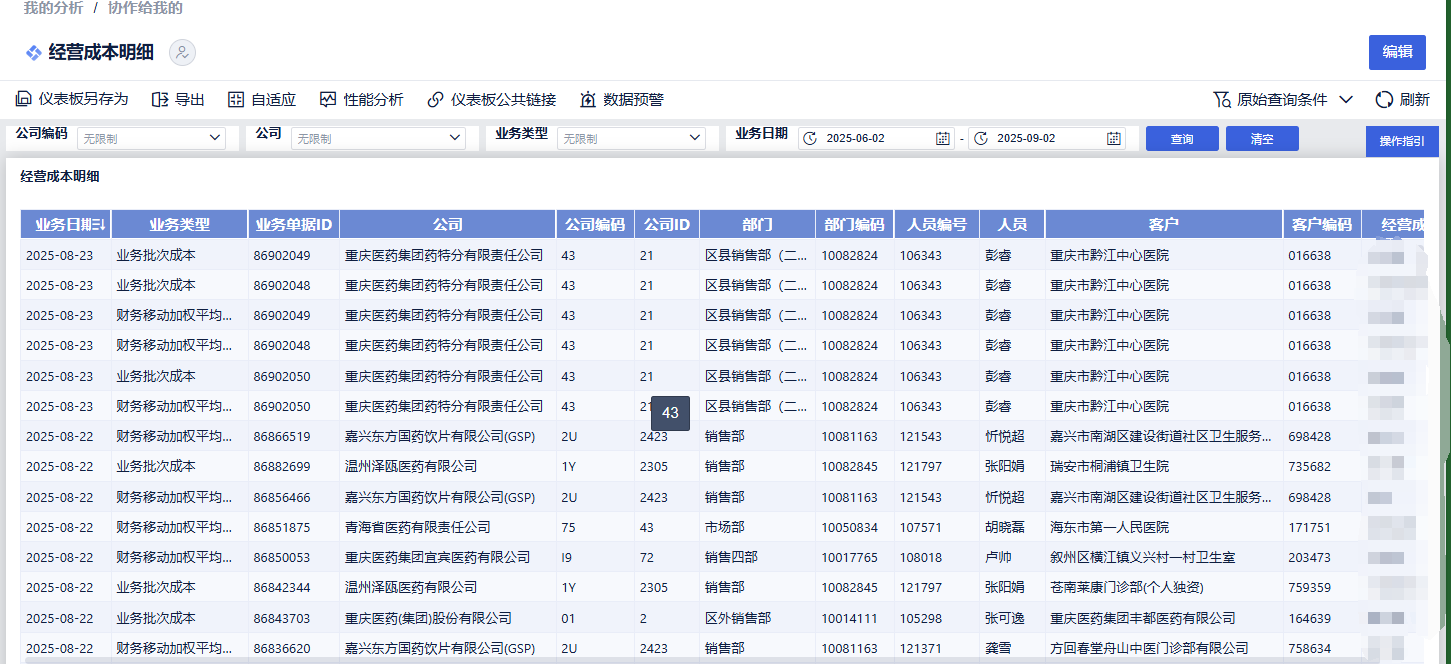The width and height of the screenshot is (1451, 664).
Task: Click the 查询 button
Action: 1182,139
